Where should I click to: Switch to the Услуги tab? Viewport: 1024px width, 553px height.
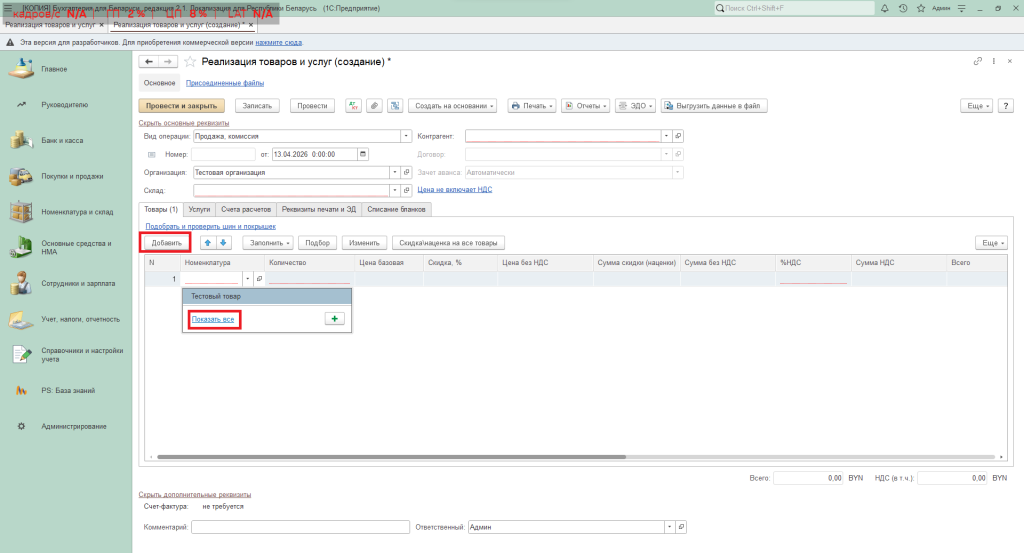click(199, 209)
